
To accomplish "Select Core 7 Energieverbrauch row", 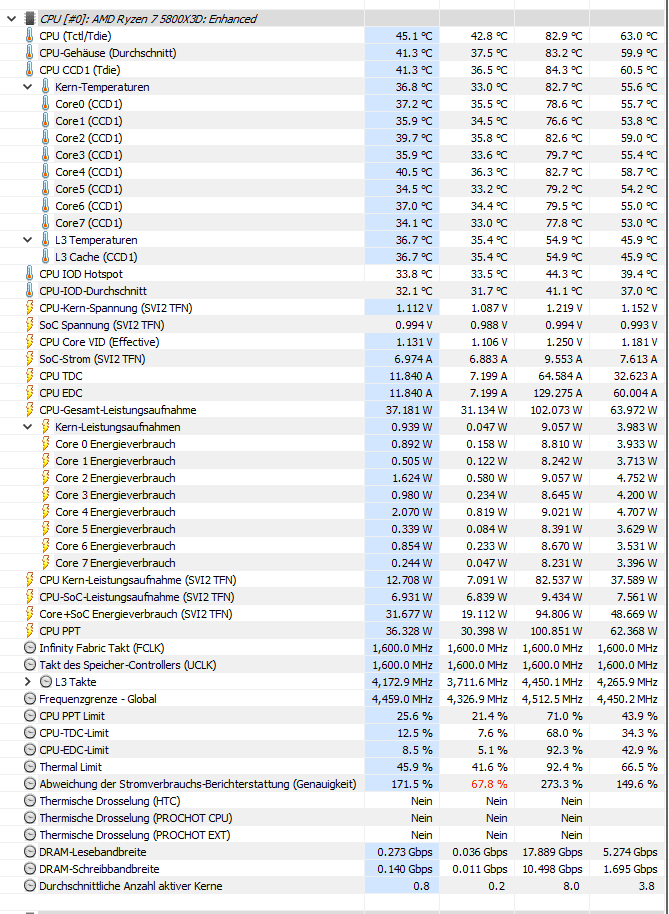I will [x=334, y=563].
